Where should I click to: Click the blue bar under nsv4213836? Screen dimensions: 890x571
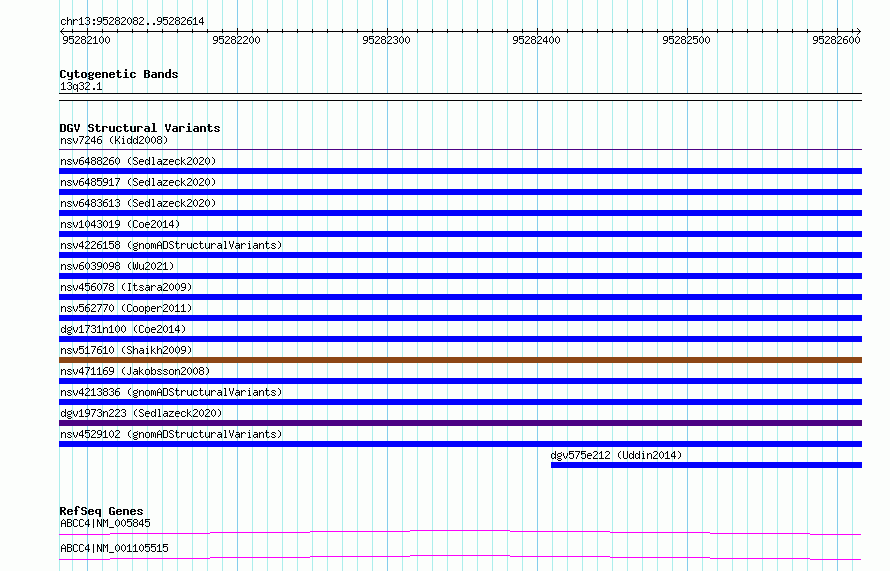point(460,402)
